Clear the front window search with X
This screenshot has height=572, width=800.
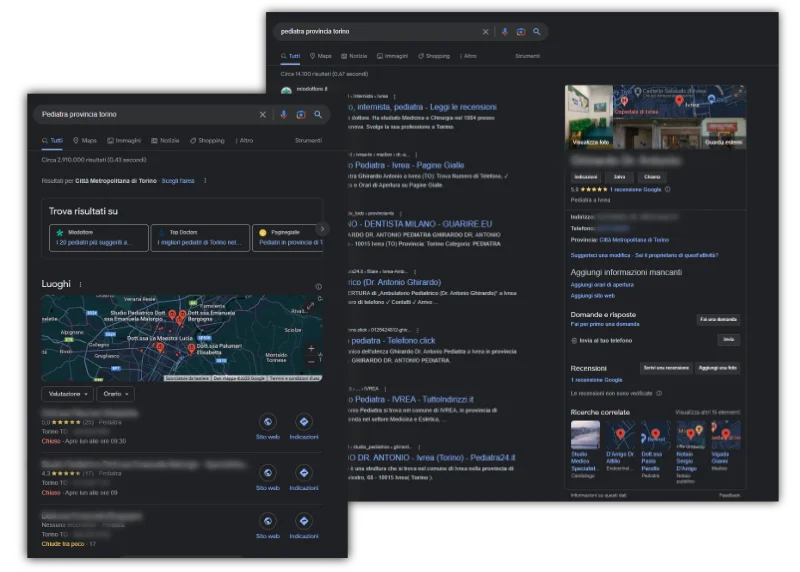(x=263, y=114)
